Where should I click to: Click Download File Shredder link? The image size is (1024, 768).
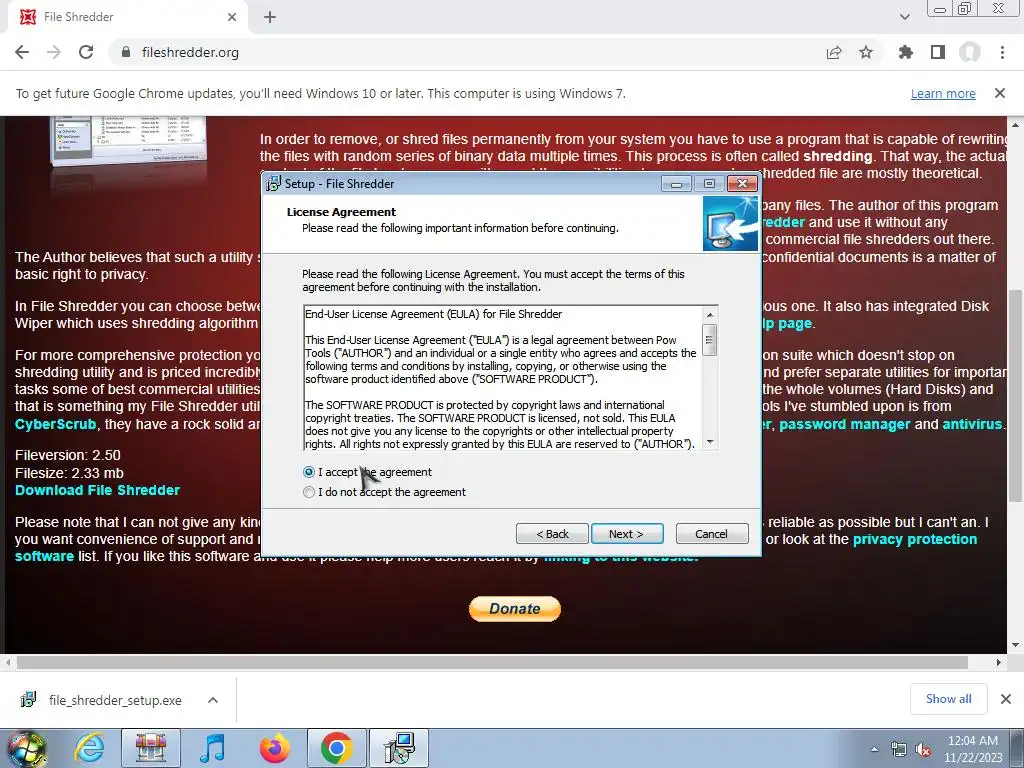click(97, 490)
